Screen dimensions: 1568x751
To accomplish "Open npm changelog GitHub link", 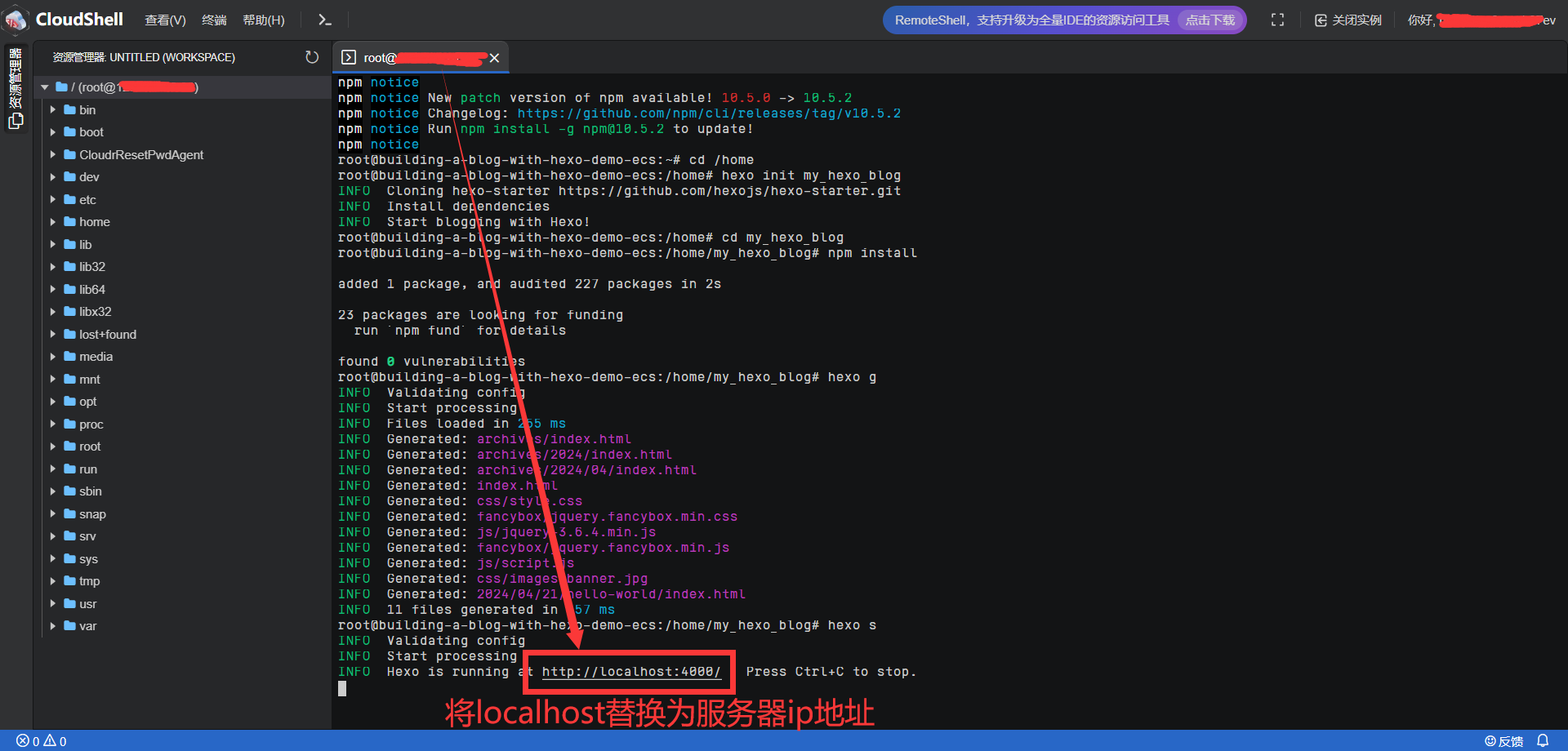I will 708,113.
